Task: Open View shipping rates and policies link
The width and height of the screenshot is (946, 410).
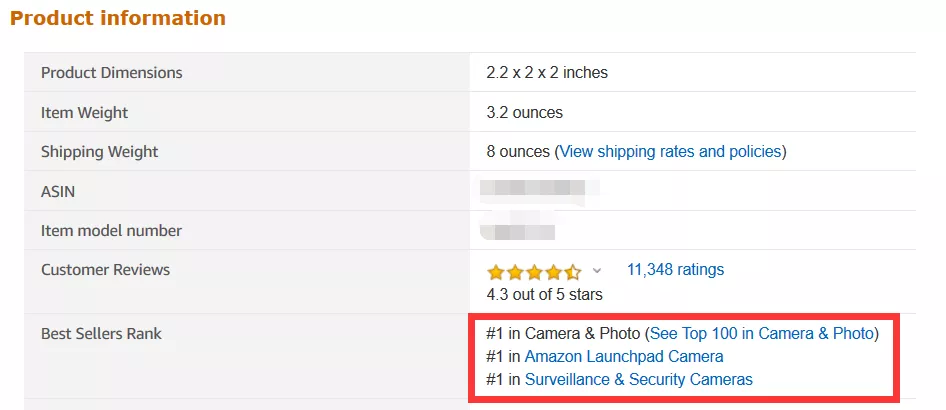Action: (x=670, y=152)
